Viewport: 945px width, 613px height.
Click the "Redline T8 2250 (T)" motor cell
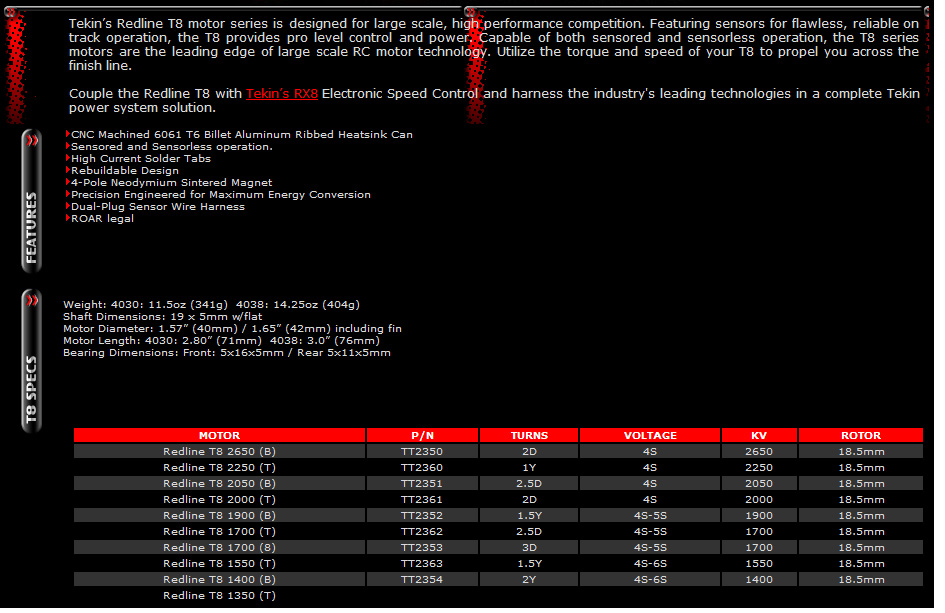[x=219, y=468]
